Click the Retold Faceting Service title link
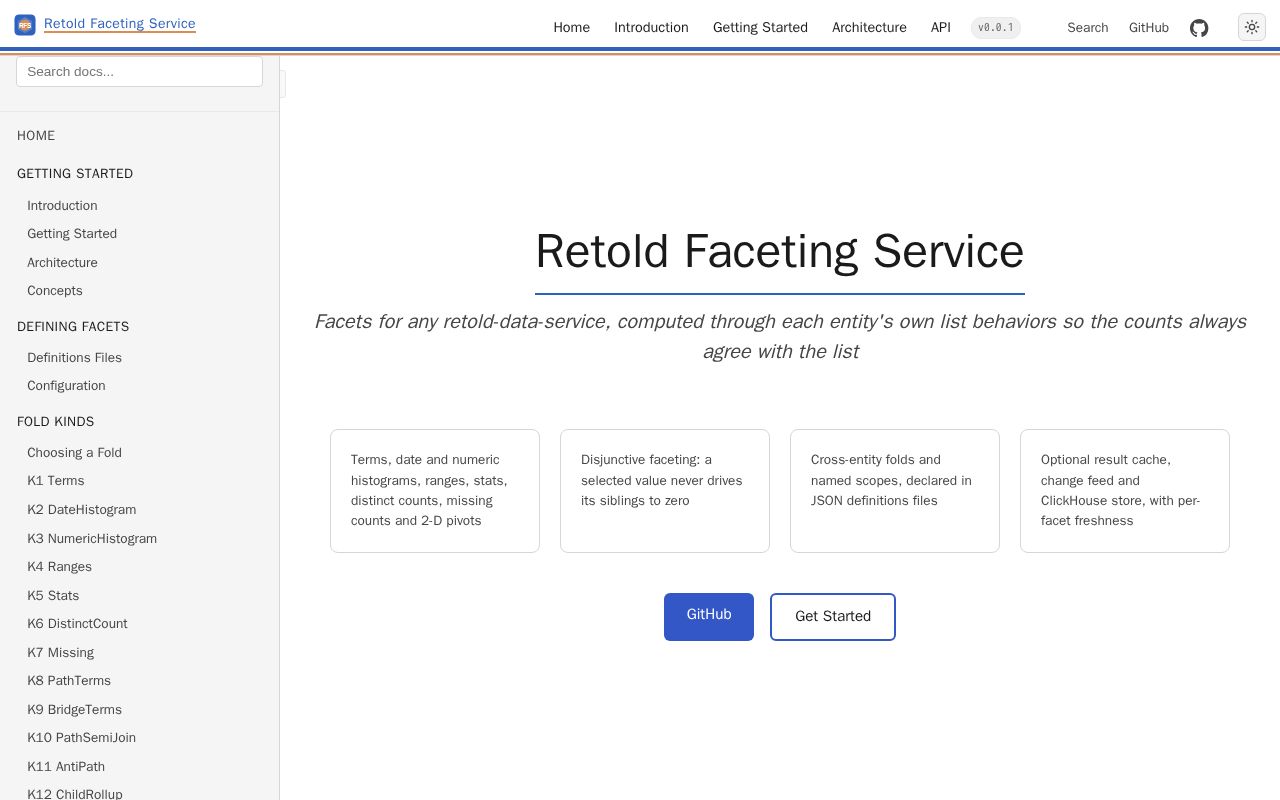The width and height of the screenshot is (1280, 800). (x=120, y=24)
